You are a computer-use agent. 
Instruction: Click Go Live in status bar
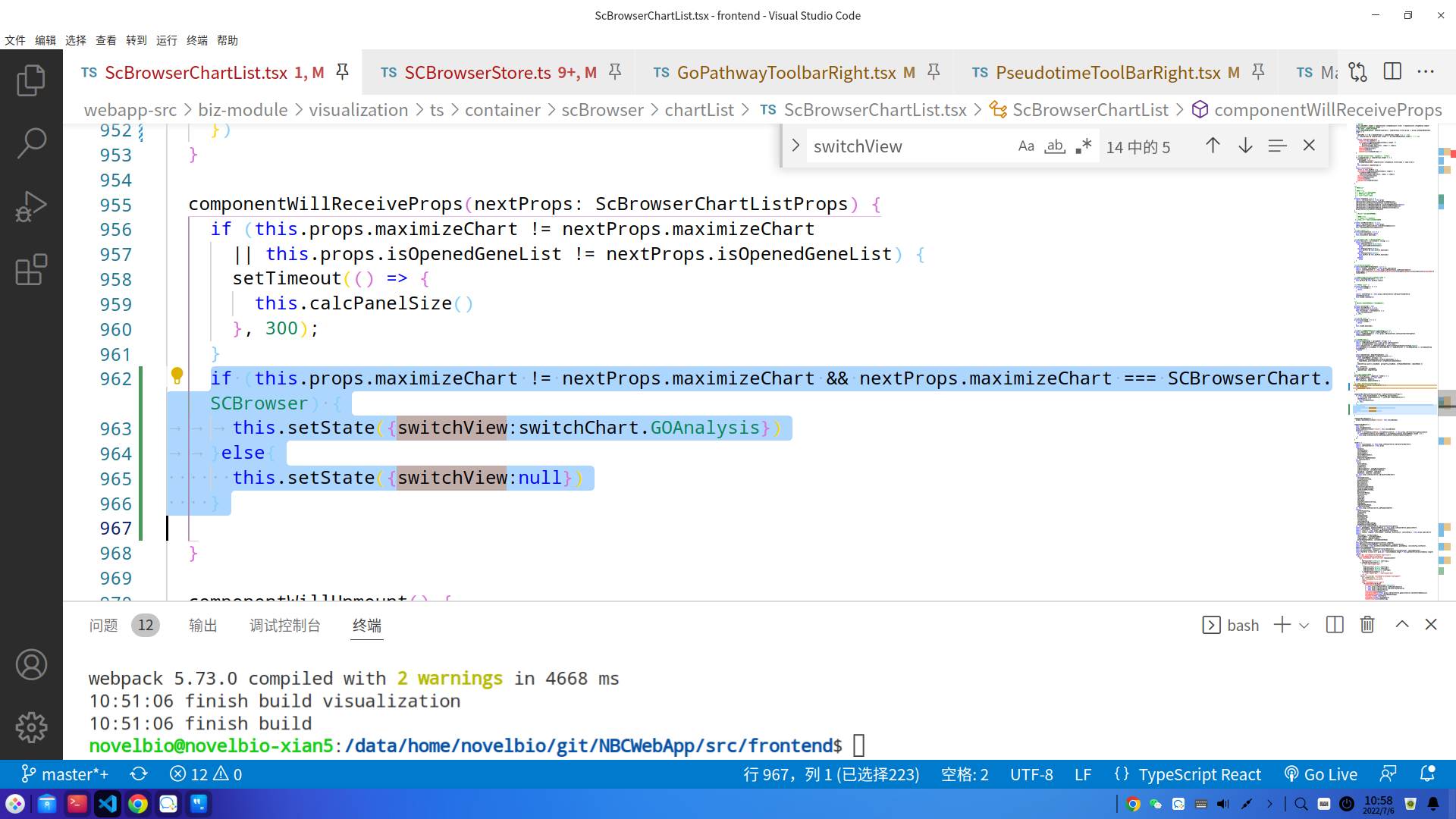coord(1321,774)
